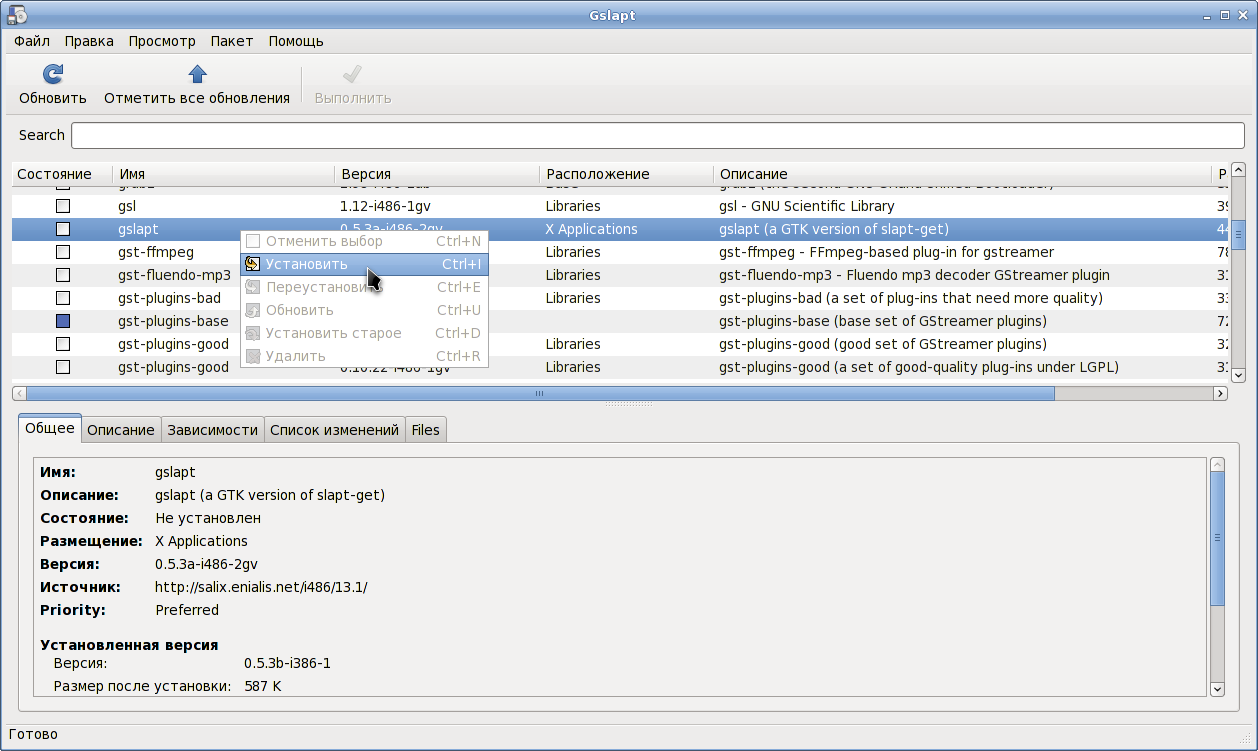1258x751 pixels.
Task: Select the gst-ffmpeg package name
Action: click(156, 252)
